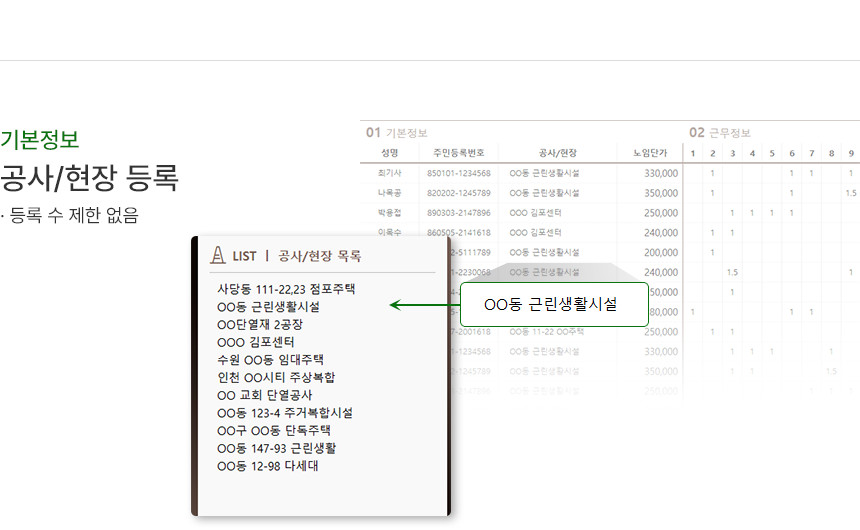Pick '인천 OO시티 주상복합' from the list

(x=275, y=377)
